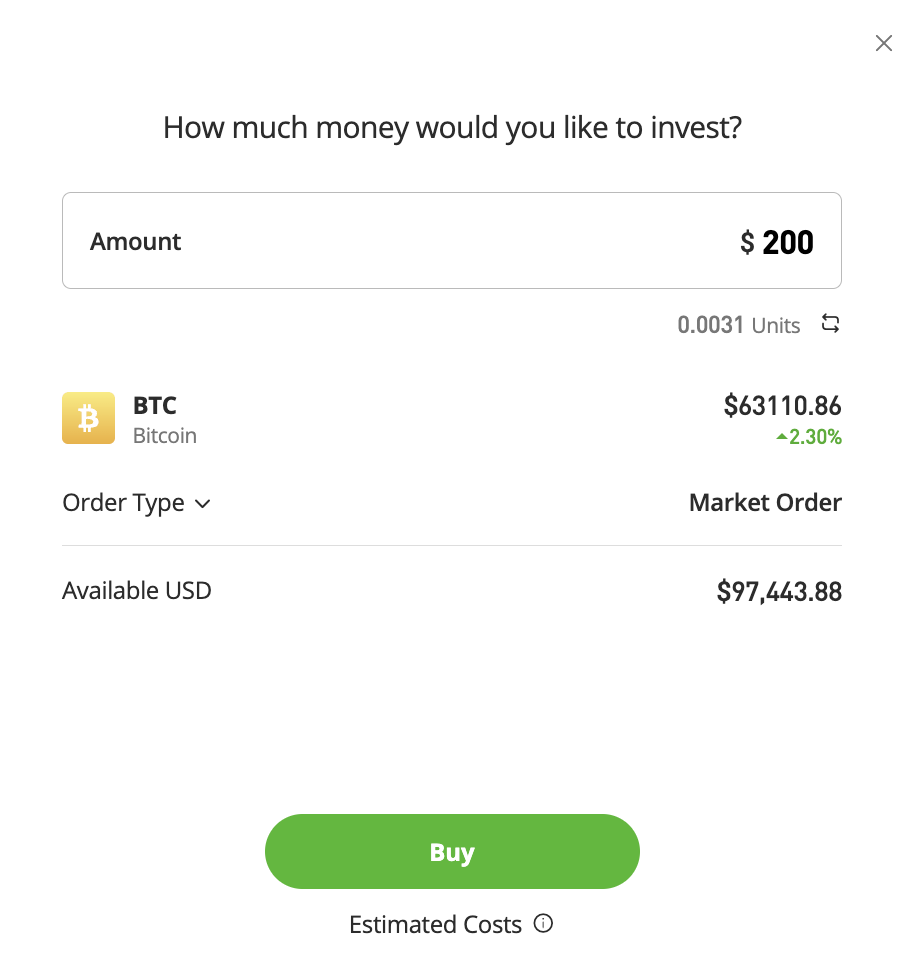This screenshot has height=974, width=916.
Task: Open the Estimated Costs info icon
Action: tap(543, 924)
